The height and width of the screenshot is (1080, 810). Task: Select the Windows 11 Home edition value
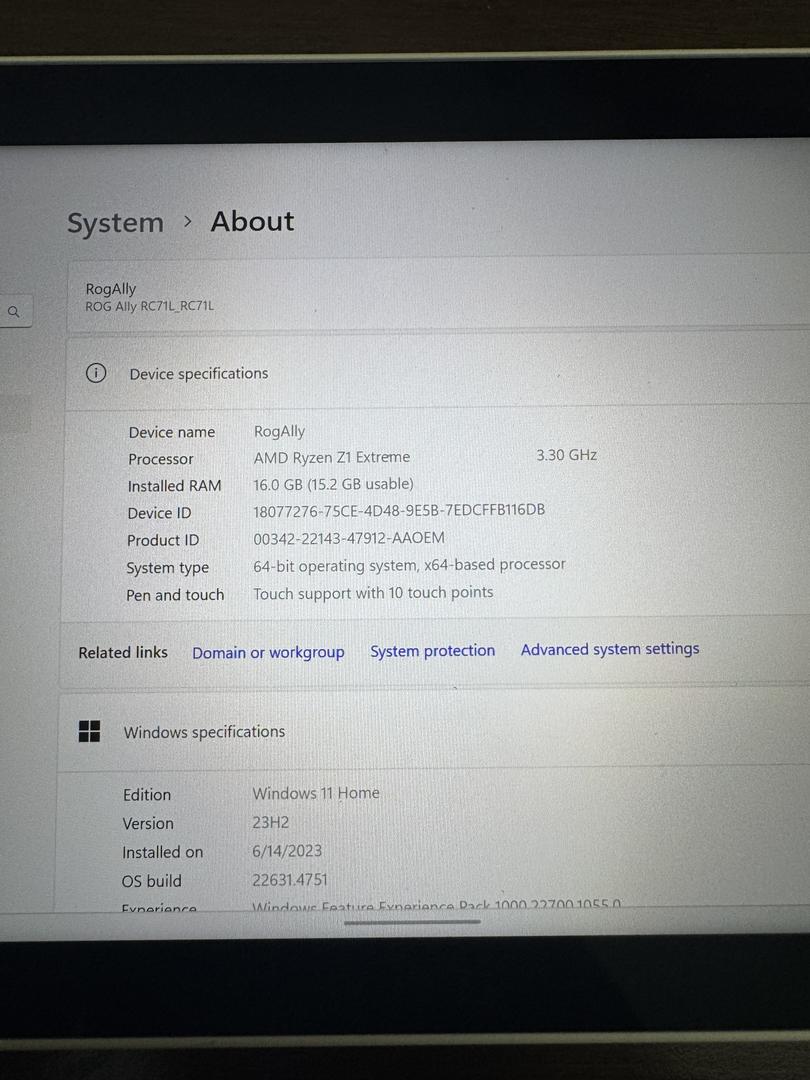(315, 793)
